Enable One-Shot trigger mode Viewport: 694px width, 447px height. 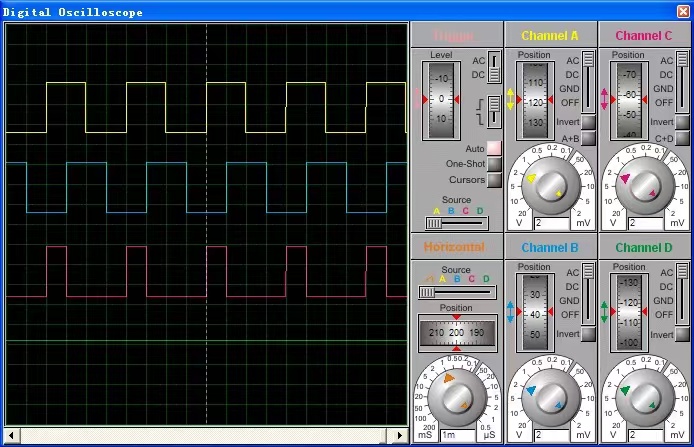(x=494, y=164)
